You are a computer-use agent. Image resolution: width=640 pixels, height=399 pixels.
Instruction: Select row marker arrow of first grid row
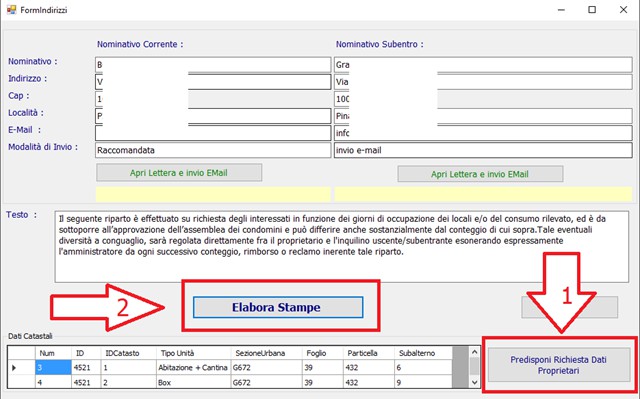[15, 368]
